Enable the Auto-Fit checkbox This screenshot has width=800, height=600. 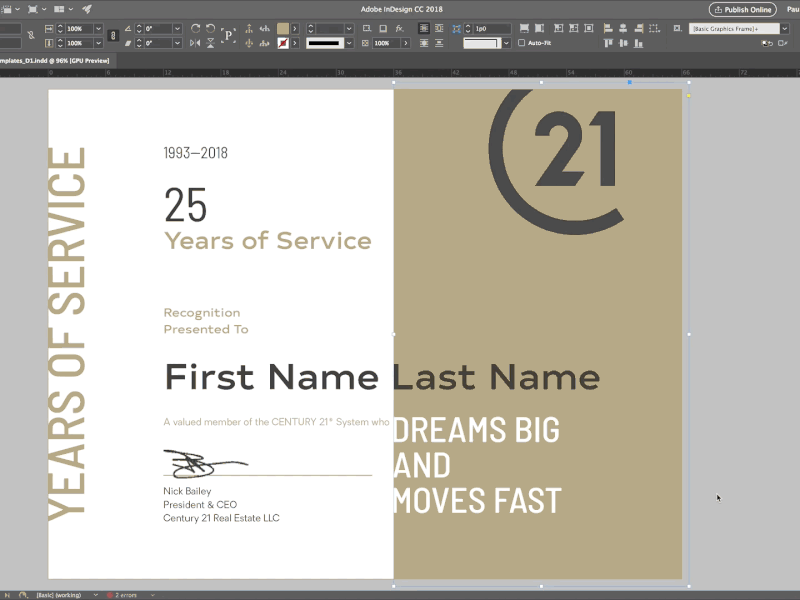[521, 42]
